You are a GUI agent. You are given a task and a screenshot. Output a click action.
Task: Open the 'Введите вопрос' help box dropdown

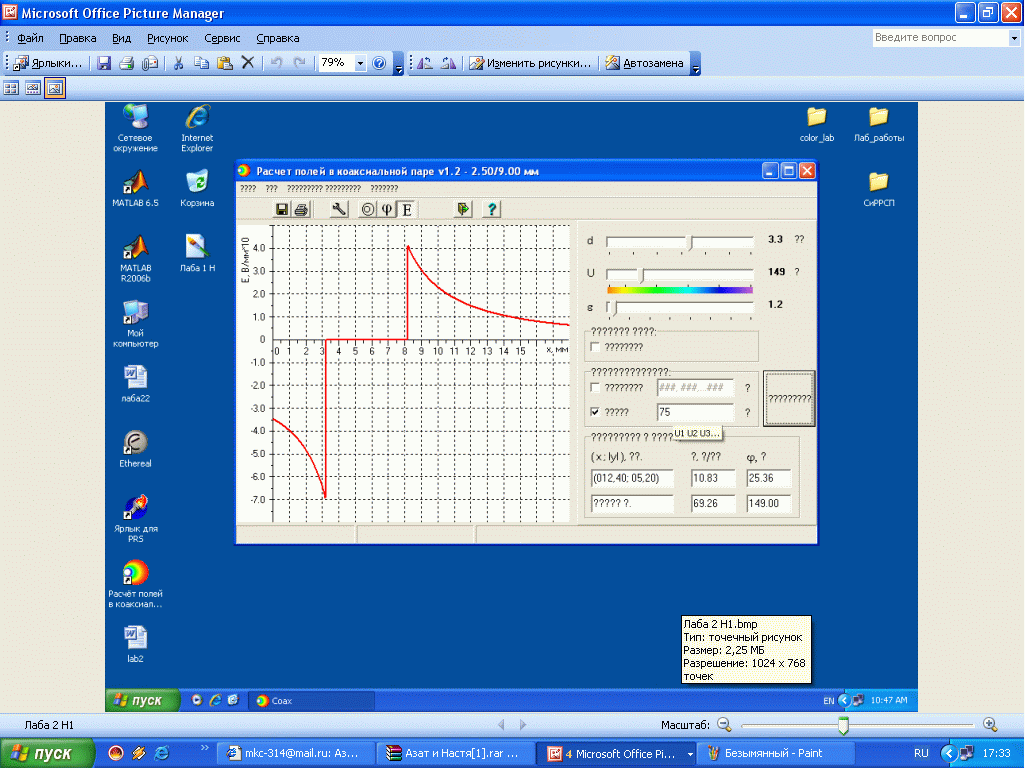(1014, 38)
